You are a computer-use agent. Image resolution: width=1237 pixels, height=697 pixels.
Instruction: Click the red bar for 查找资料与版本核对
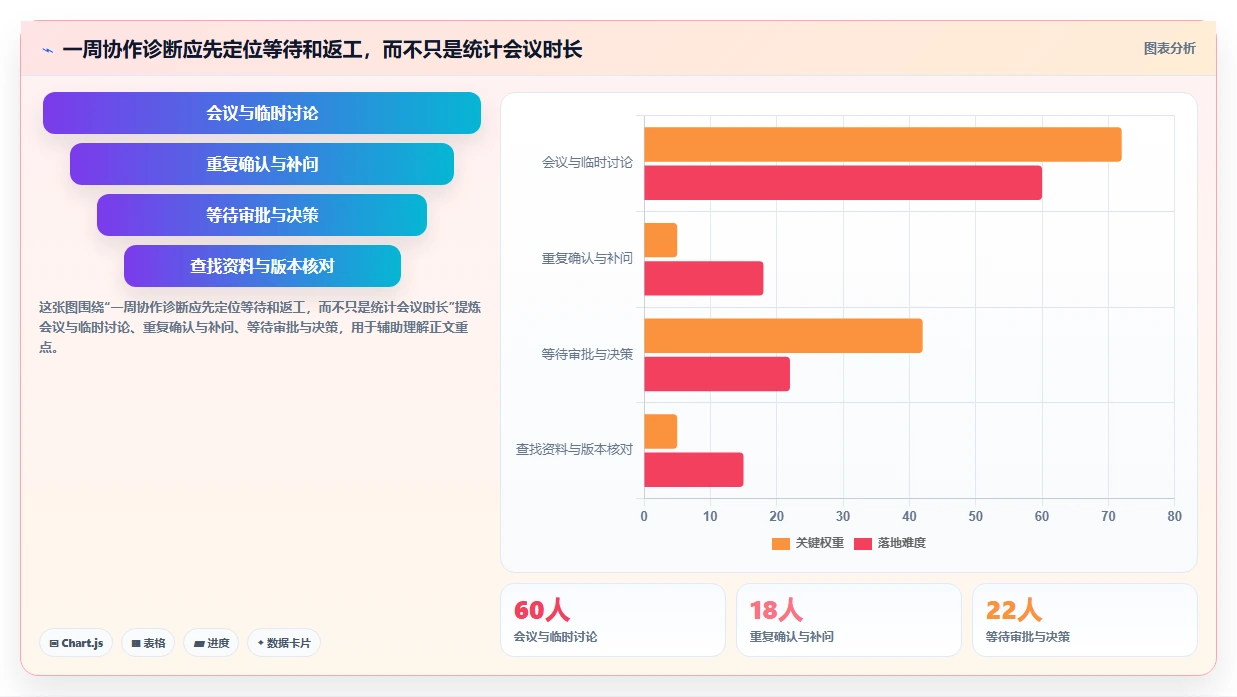694,470
